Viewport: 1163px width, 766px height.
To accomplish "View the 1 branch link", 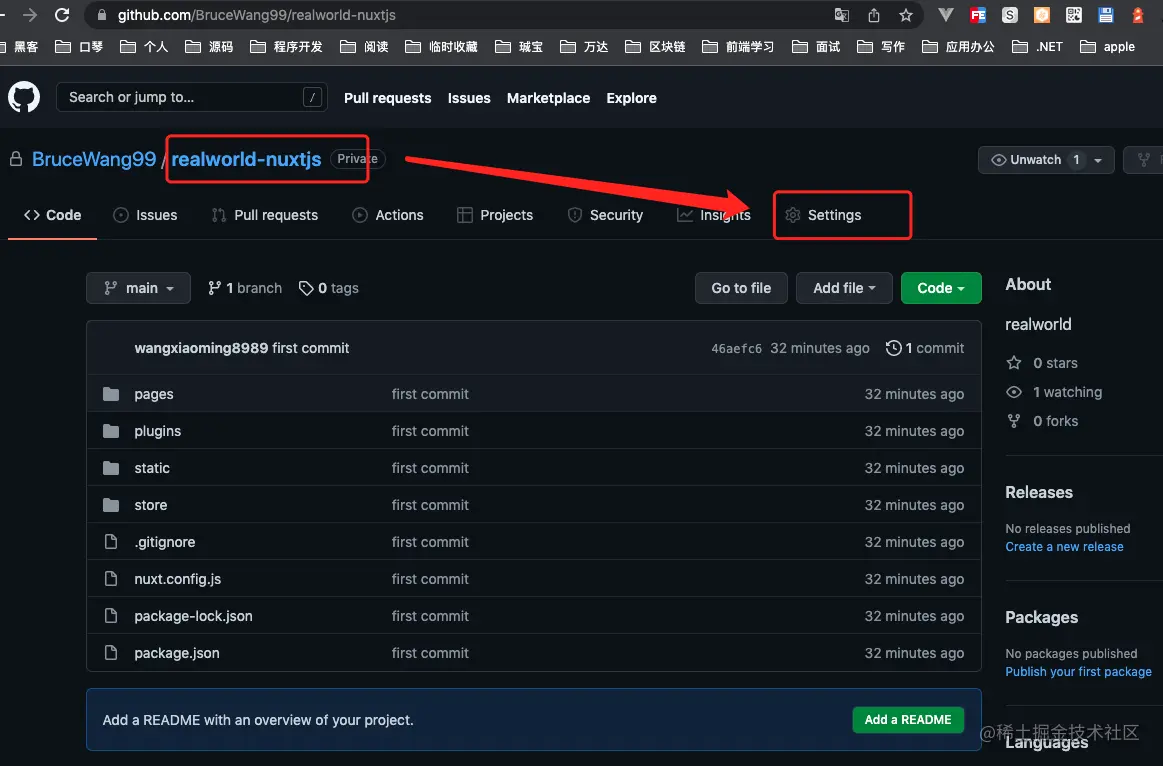I will point(245,288).
